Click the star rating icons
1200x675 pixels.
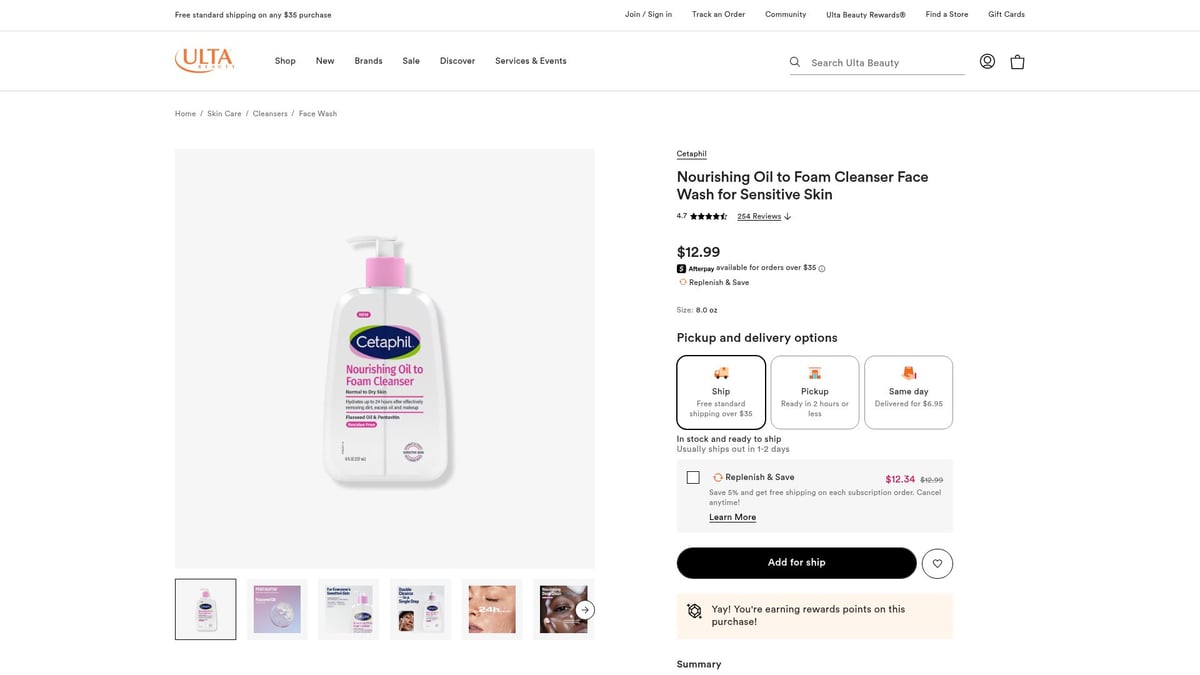(x=708, y=216)
